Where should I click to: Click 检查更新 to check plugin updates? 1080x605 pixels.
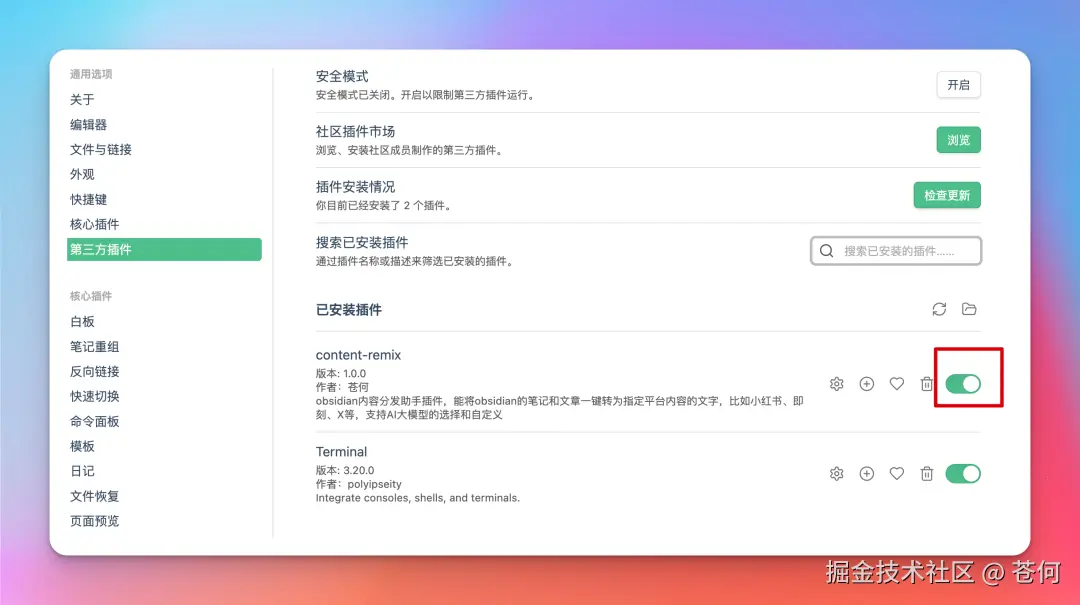pyautogui.click(x=947, y=195)
